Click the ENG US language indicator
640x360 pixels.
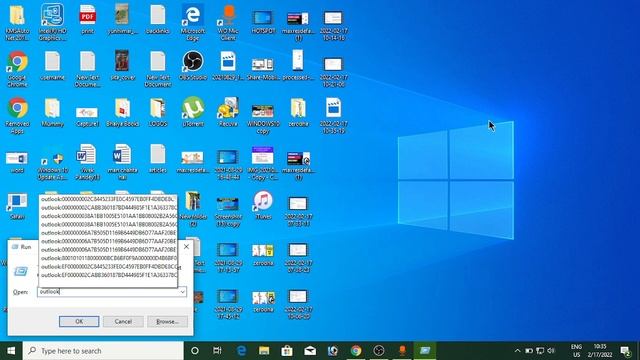click(576, 351)
